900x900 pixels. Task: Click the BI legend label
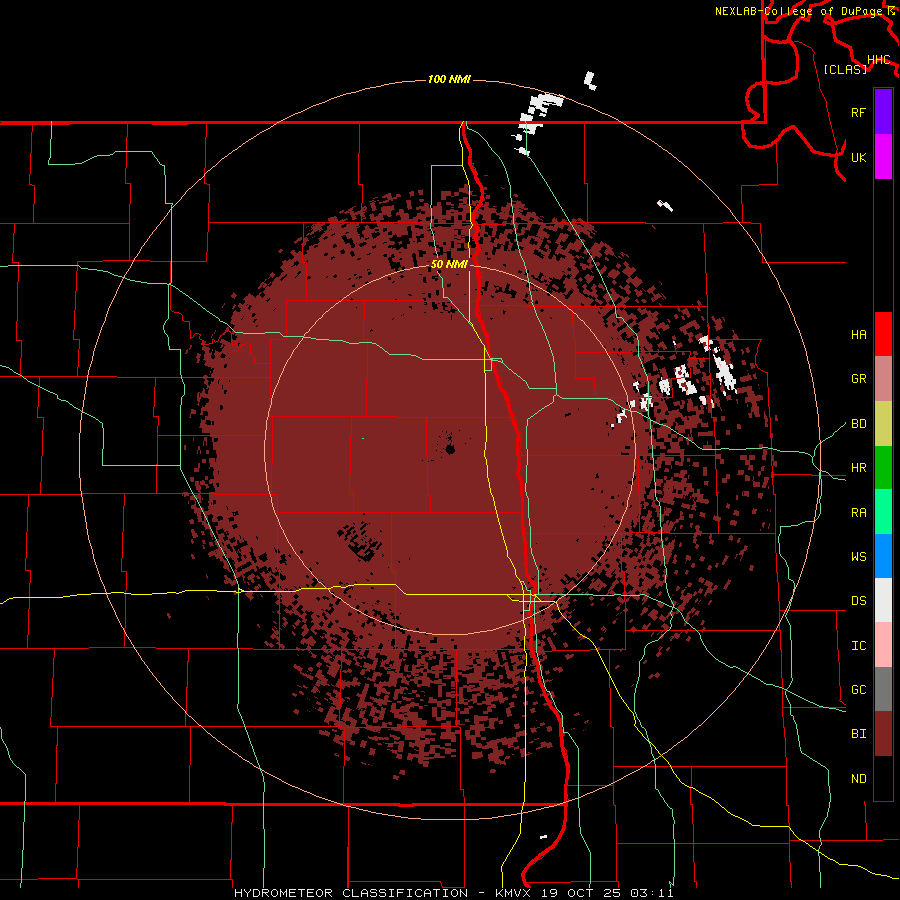(x=858, y=734)
